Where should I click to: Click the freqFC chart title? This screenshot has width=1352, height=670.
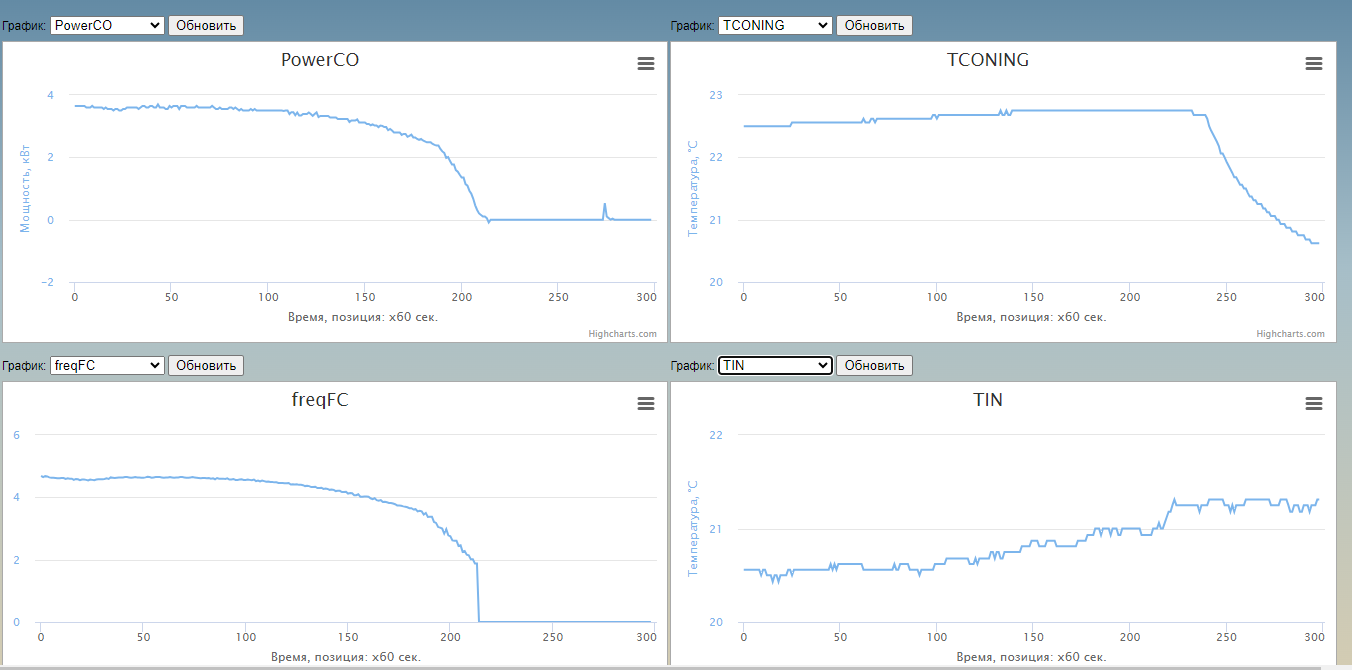pyautogui.click(x=320, y=400)
